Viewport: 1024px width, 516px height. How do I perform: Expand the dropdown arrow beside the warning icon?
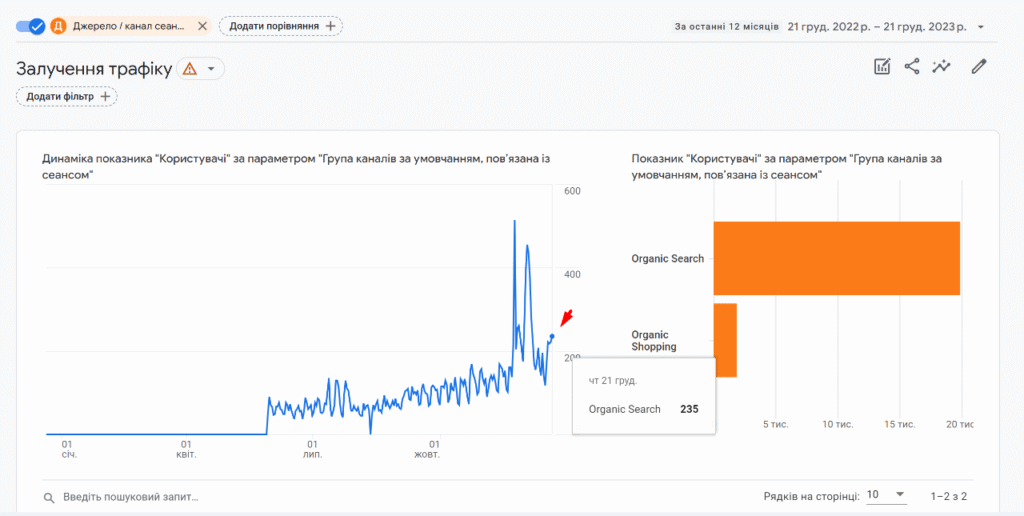point(211,69)
